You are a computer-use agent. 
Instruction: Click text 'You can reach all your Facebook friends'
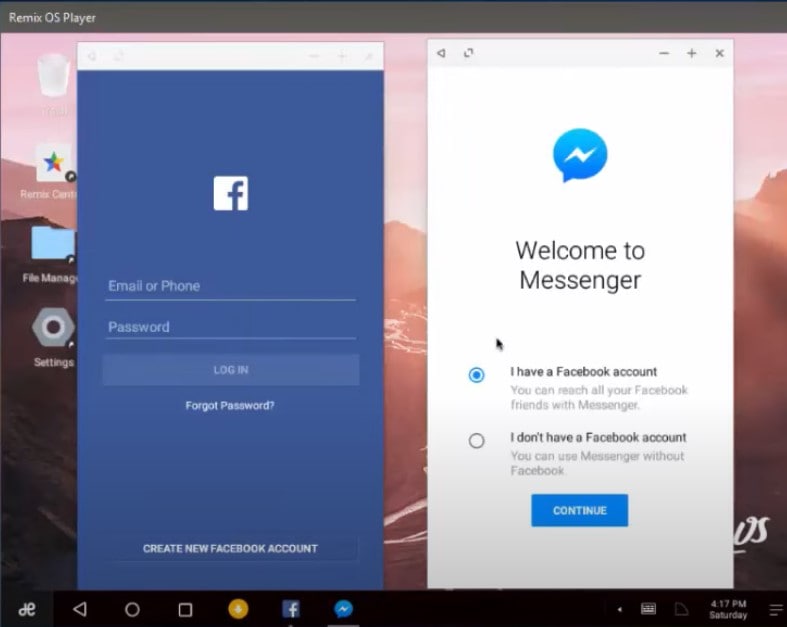point(599,398)
